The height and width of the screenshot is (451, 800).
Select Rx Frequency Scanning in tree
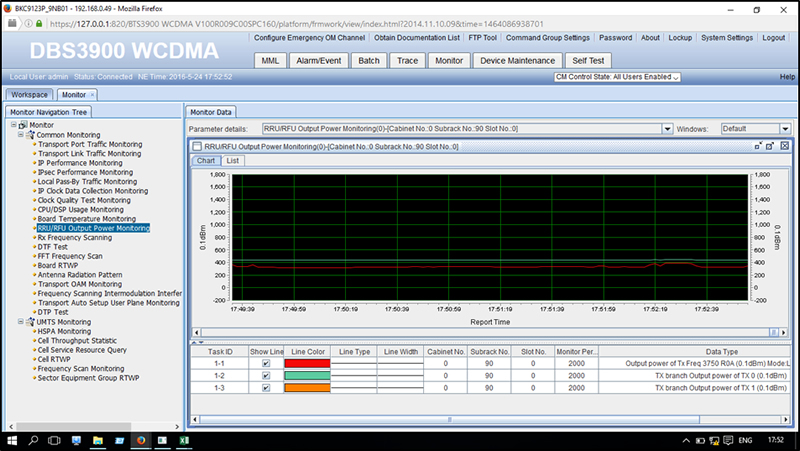click(x=74, y=238)
